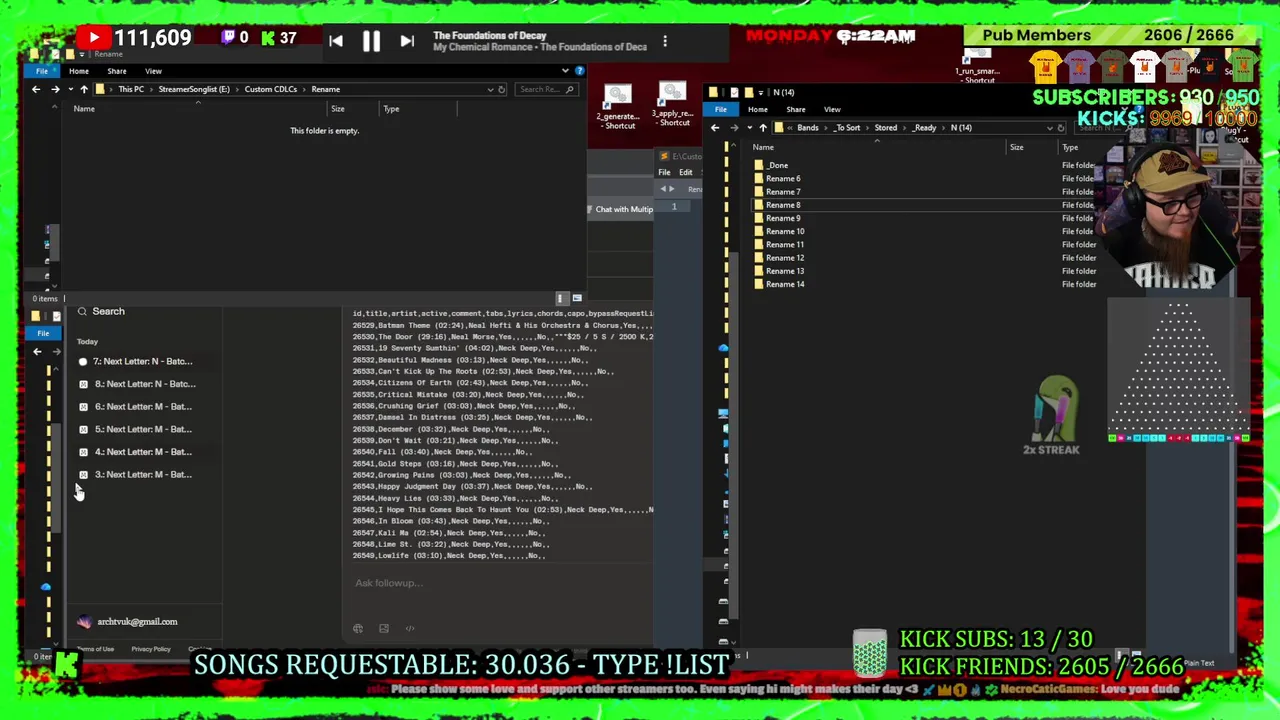Open the File menu in Rename window
The width and height of the screenshot is (1280, 720).
point(42,71)
